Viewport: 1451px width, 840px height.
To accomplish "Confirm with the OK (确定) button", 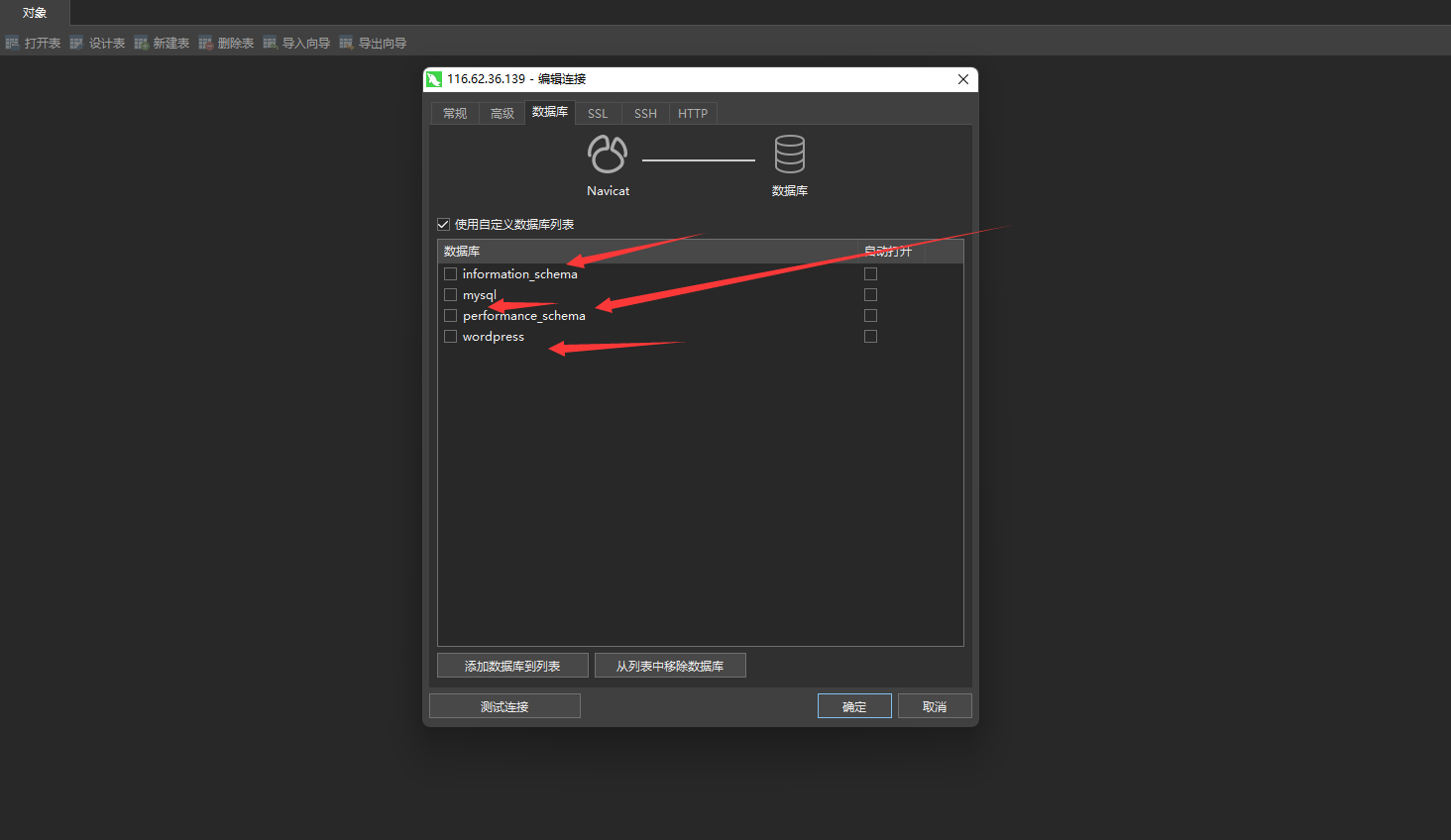I will 854,706.
